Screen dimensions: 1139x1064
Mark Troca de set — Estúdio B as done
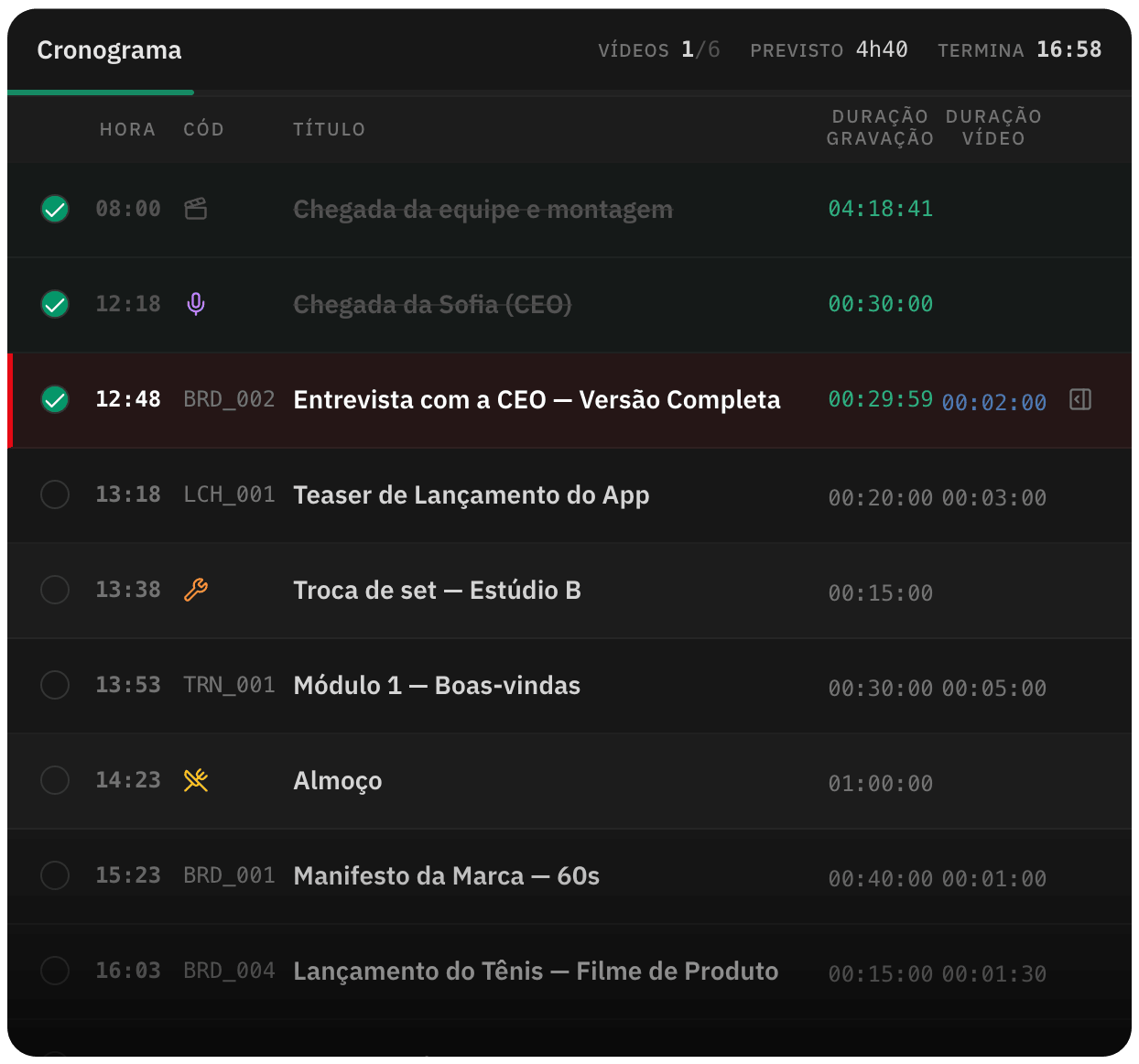click(x=55, y=590)
